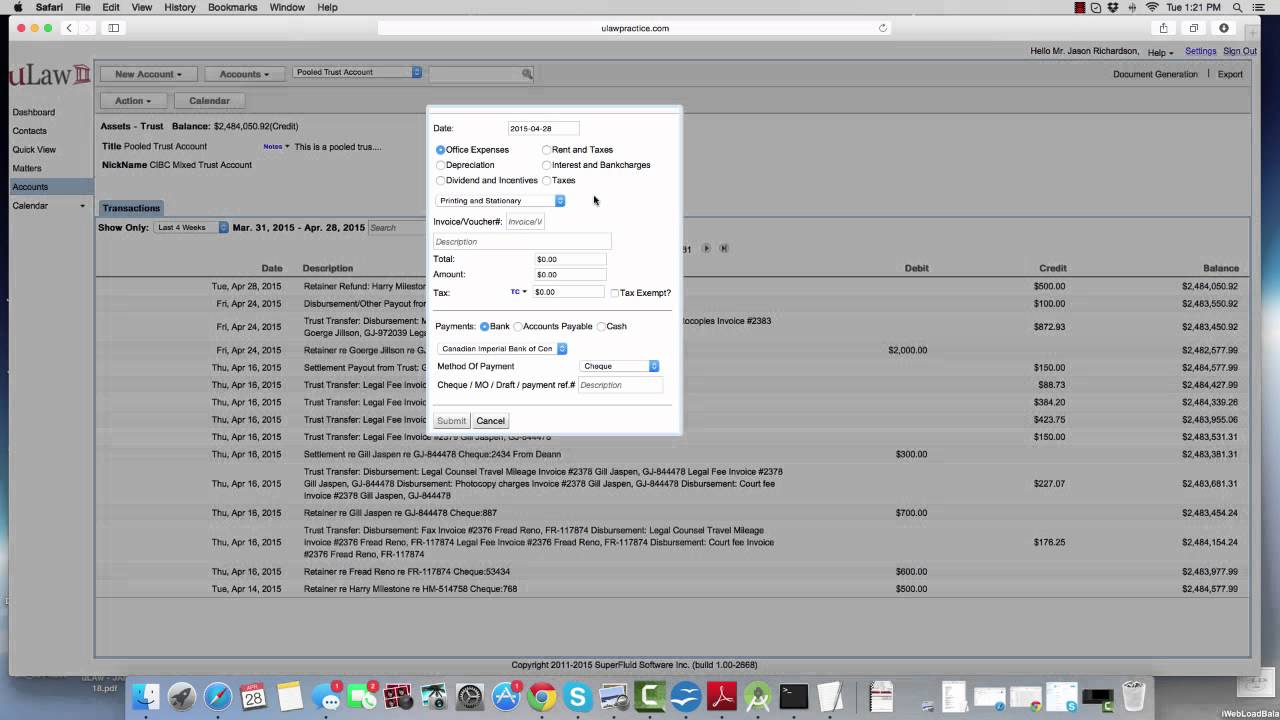Viewport: 1280px width, 720px height.
Task: Open Adobe Acrobat from the Dock
Action: point(722,696)
